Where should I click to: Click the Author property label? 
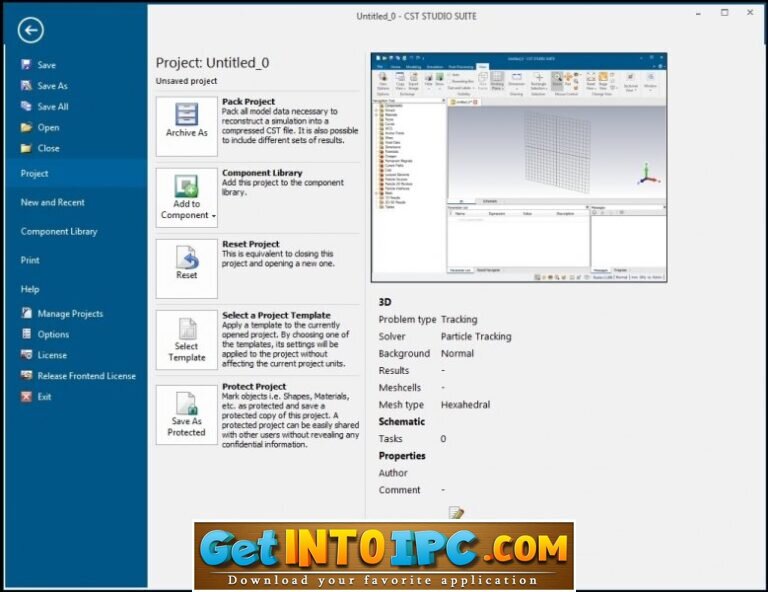(393, 473)
